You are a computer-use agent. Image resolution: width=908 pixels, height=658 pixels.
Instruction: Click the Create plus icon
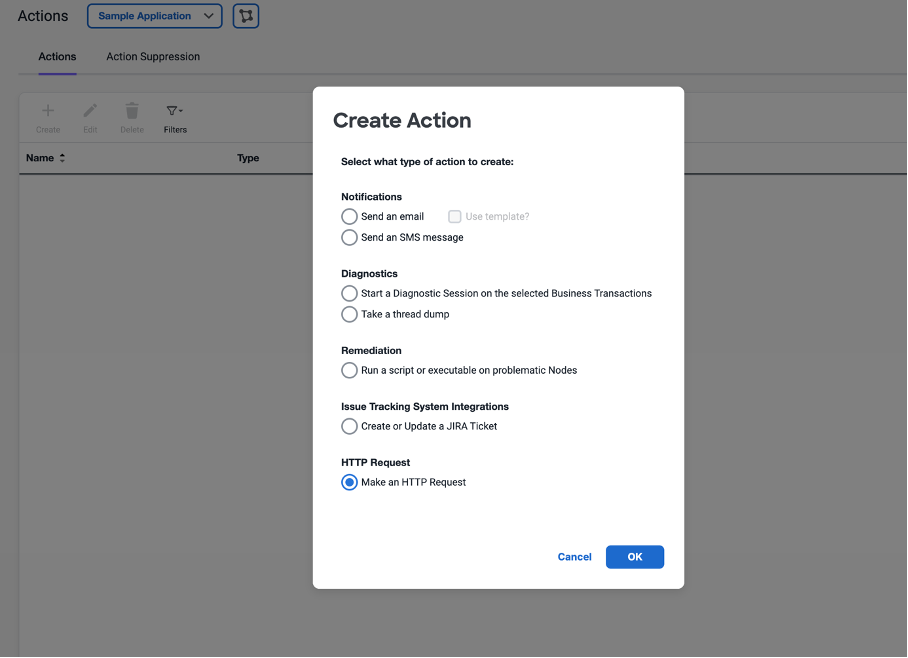coord(48,112)
